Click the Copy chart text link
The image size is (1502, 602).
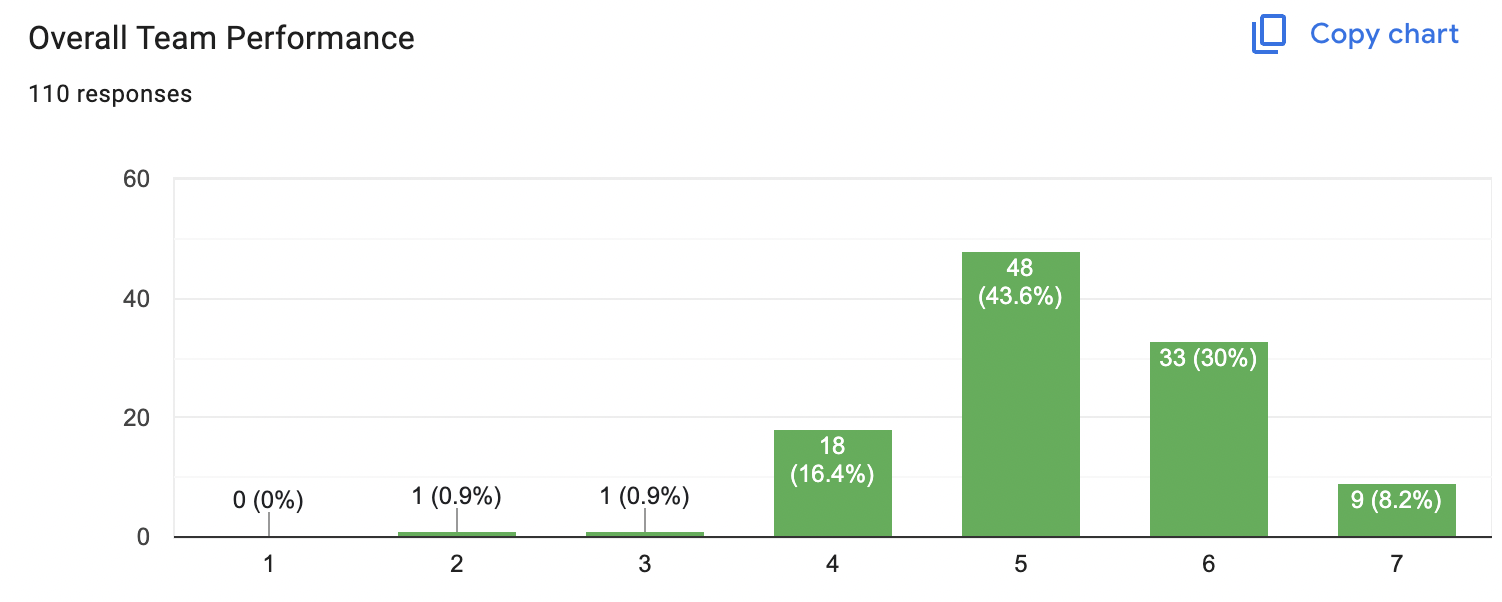1384,34
